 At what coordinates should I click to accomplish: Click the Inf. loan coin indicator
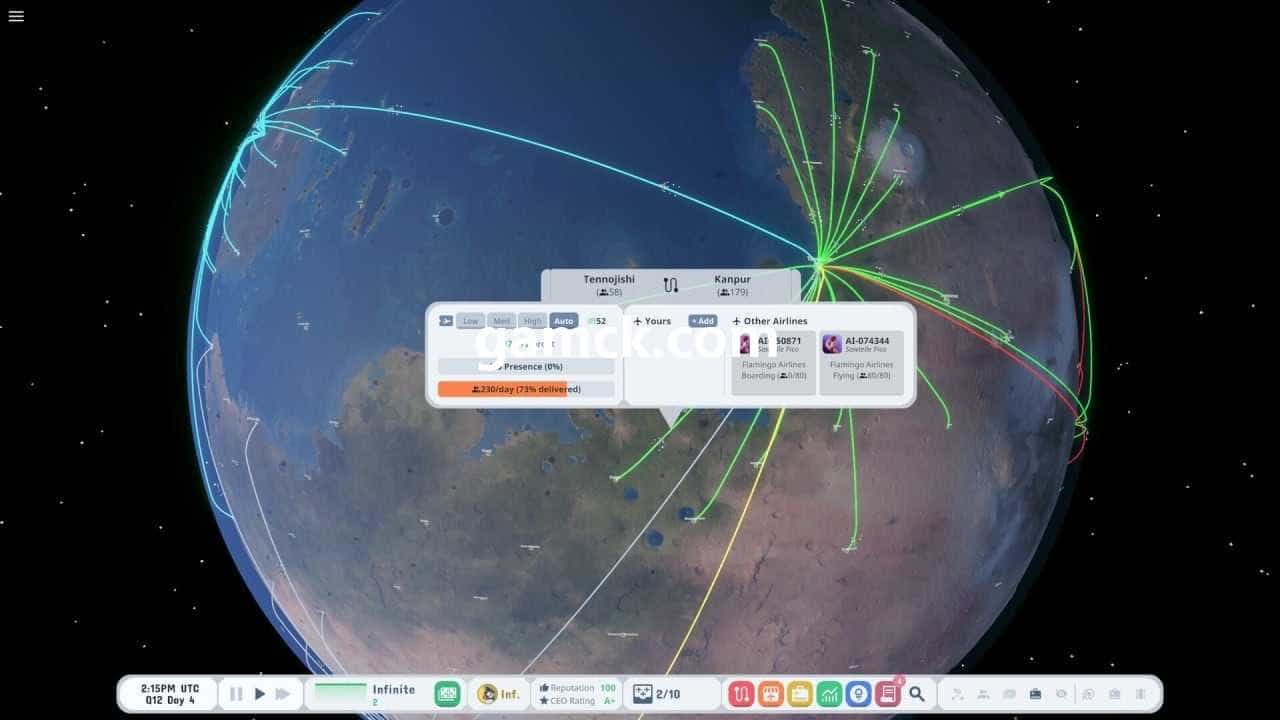499,694
